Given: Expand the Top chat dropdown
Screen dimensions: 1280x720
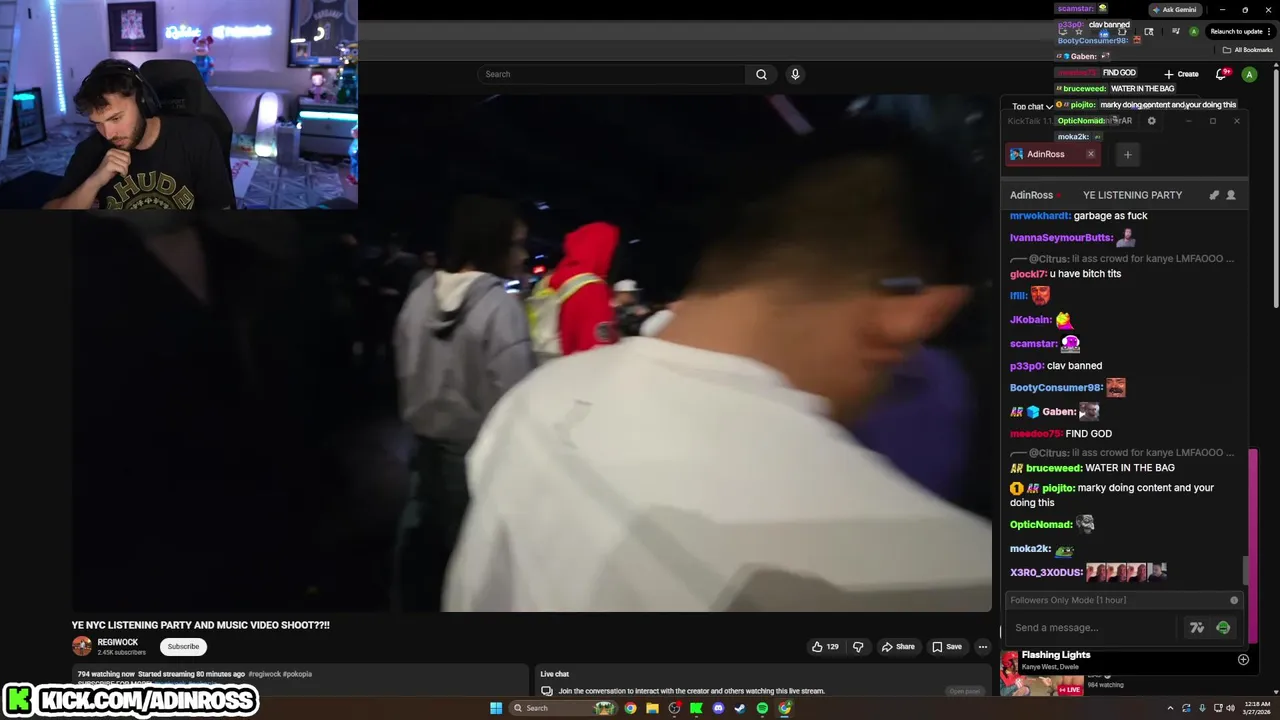Looking at the screenshot, I should click(1032, 106).
